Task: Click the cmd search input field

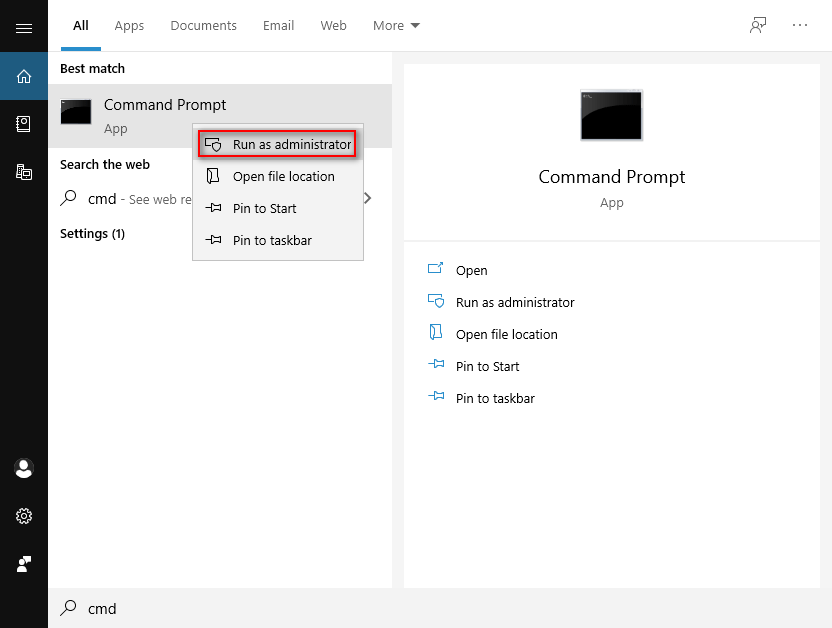Action: click(x=200, y=608)
